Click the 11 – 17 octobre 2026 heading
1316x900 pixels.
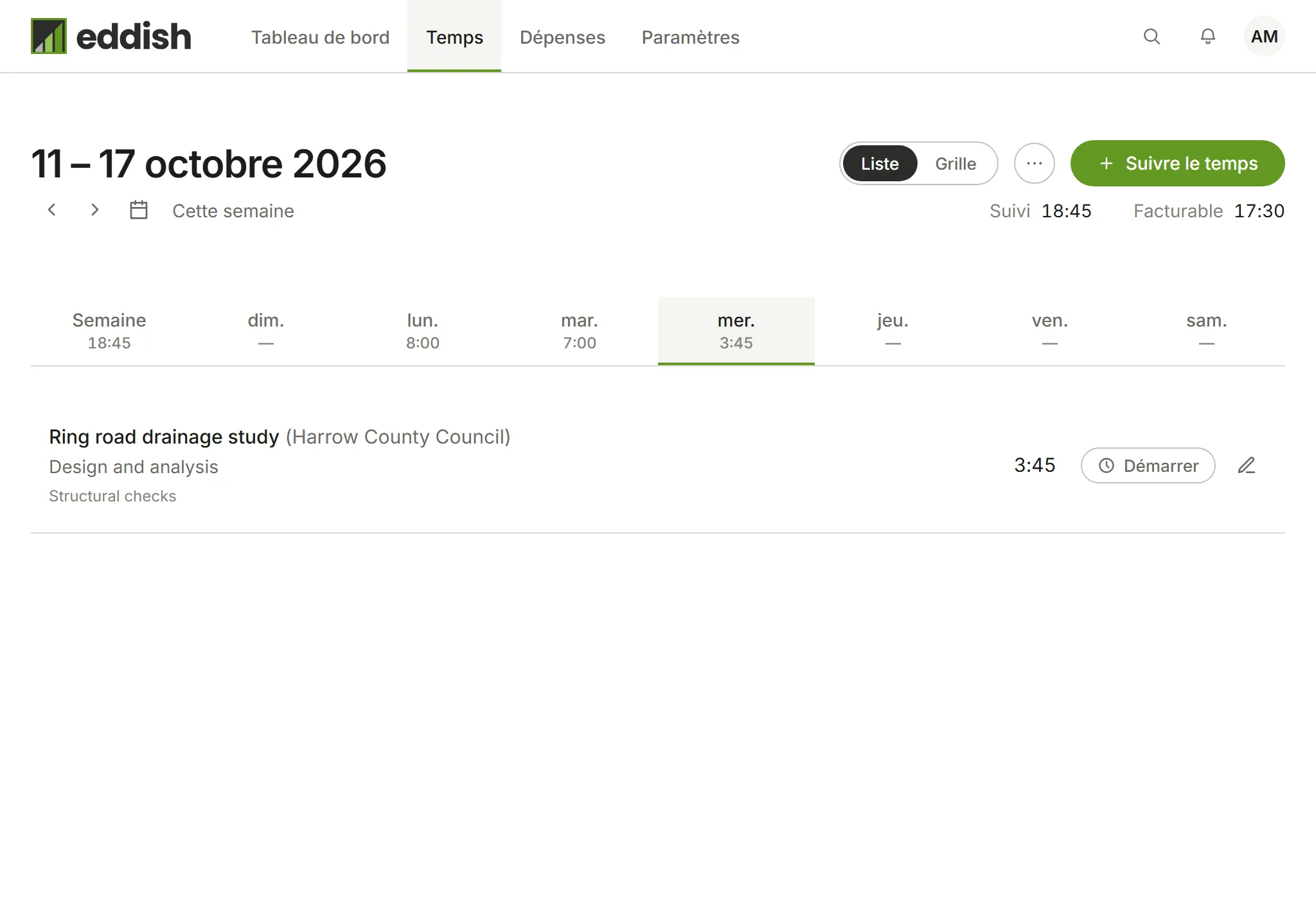click(209, 163)
